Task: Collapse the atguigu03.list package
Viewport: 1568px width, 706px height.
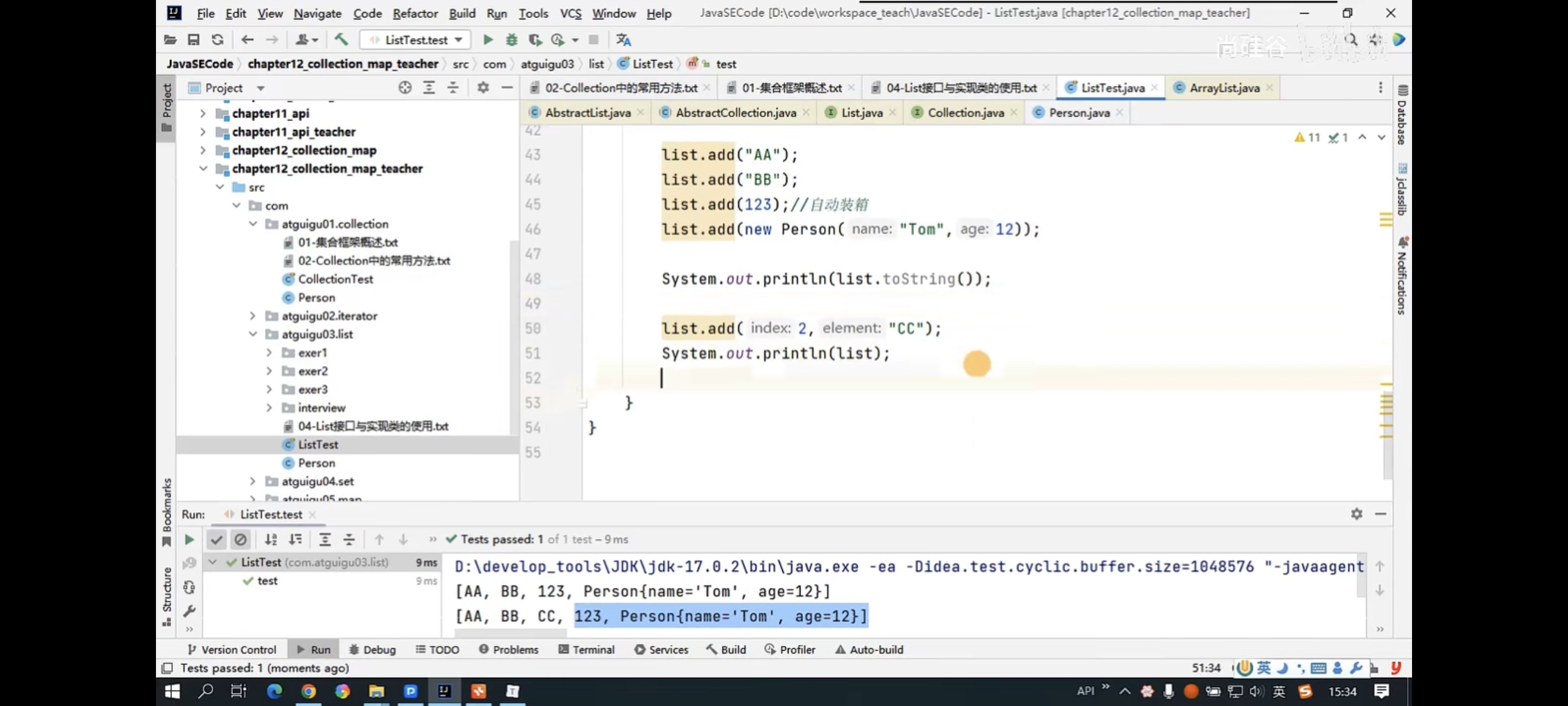Action: pyautogui.click(x=253, y=334)
